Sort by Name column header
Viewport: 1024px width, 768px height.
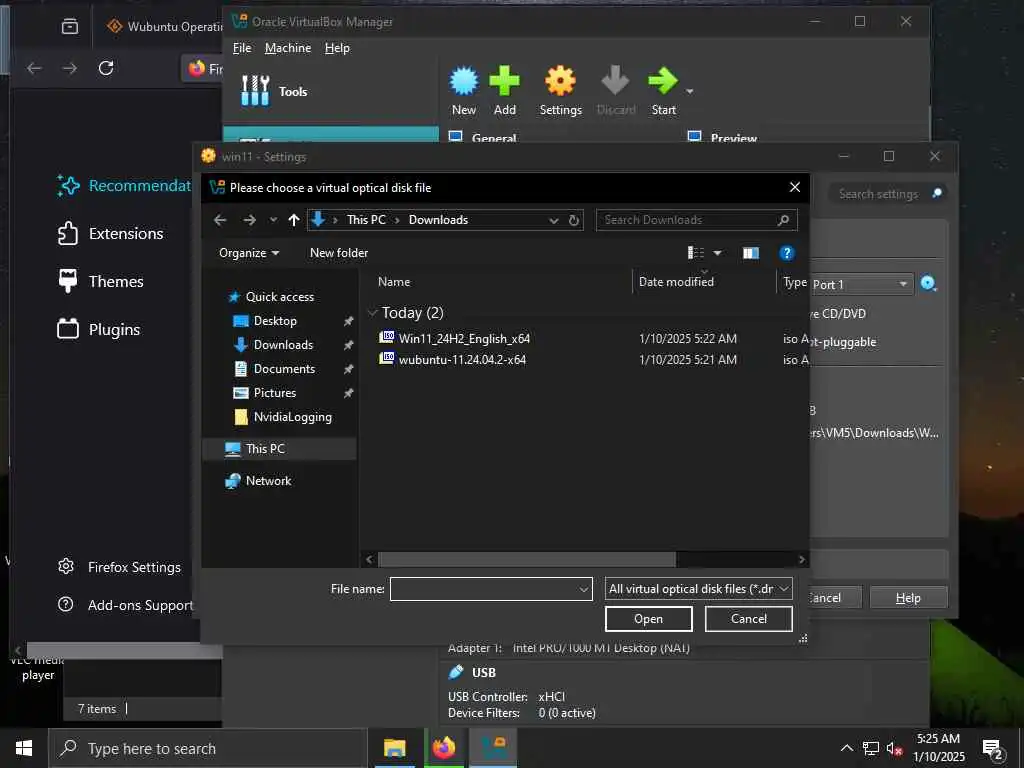pos(394,281)
